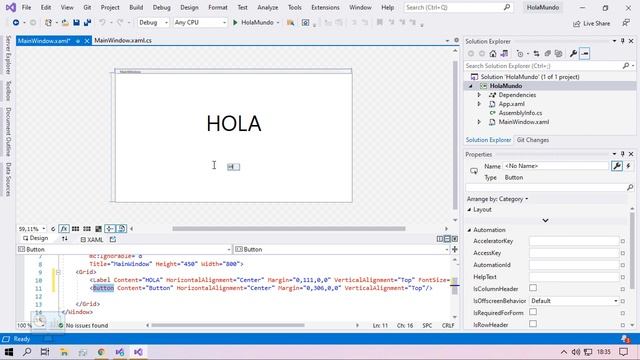This screenshot has height=360, width=640.
Task: Open the Task View taskbar icon
Action: (45, 352)
